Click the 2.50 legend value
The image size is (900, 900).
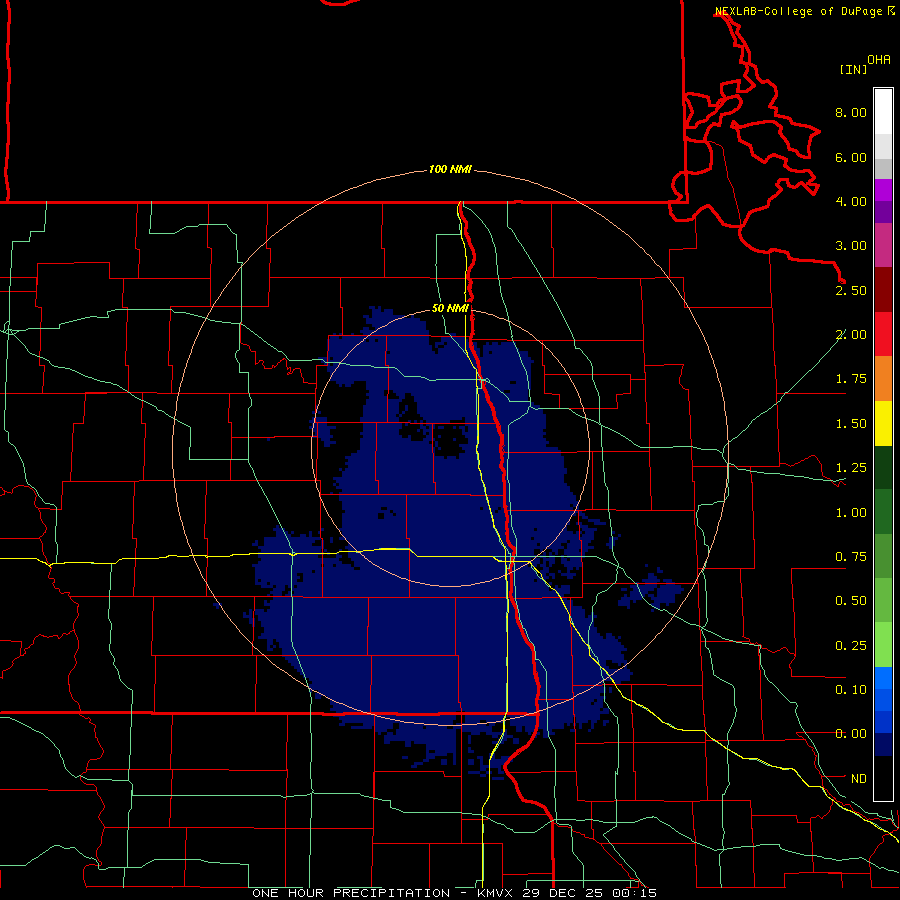[x=851, y=290]
